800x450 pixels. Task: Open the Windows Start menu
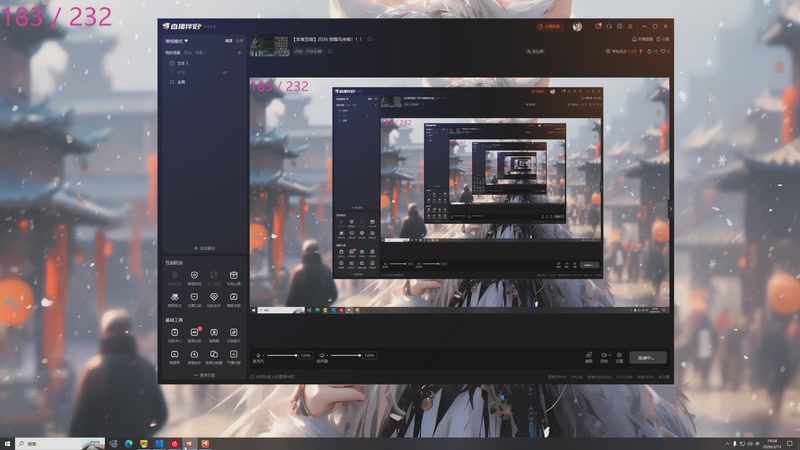[x=7, y=444]
